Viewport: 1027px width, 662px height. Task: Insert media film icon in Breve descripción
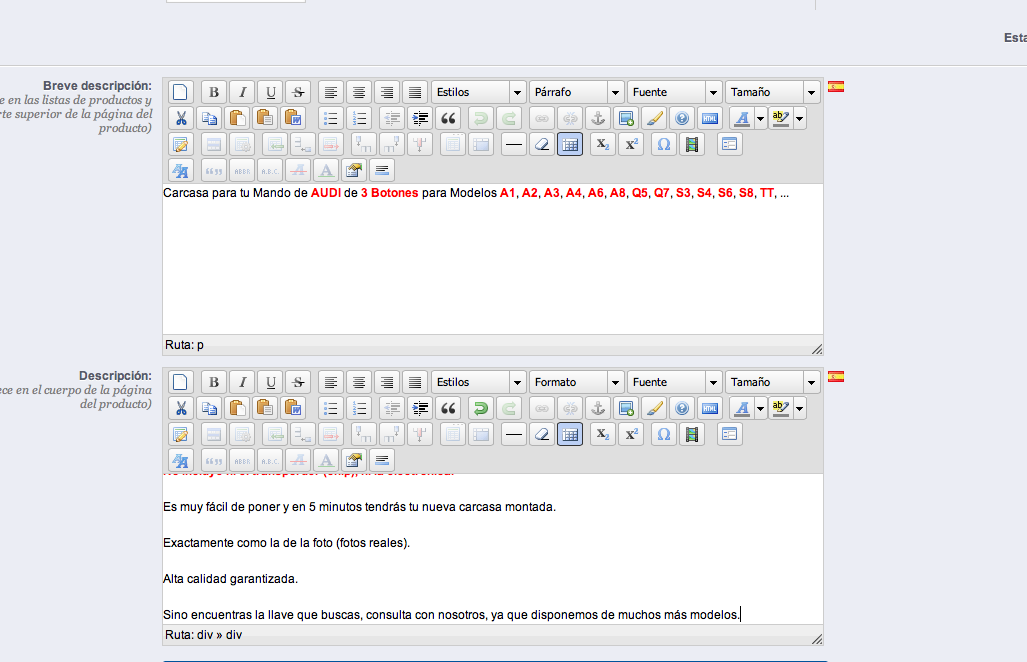(692, 145)
